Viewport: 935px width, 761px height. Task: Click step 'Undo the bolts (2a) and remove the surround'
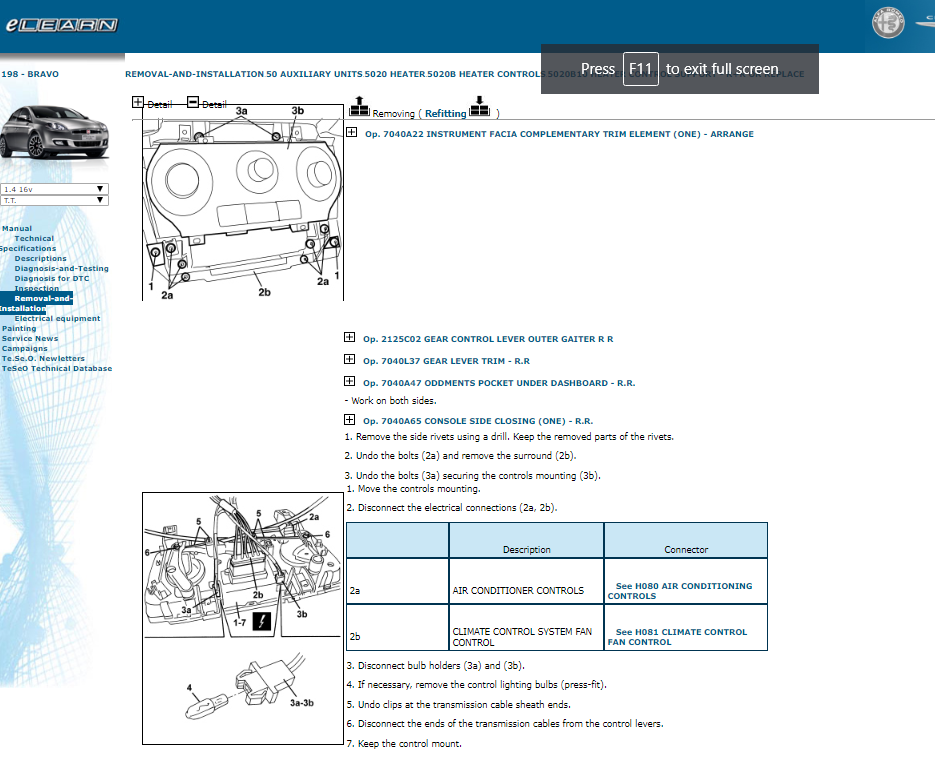(x=460, y=456)
